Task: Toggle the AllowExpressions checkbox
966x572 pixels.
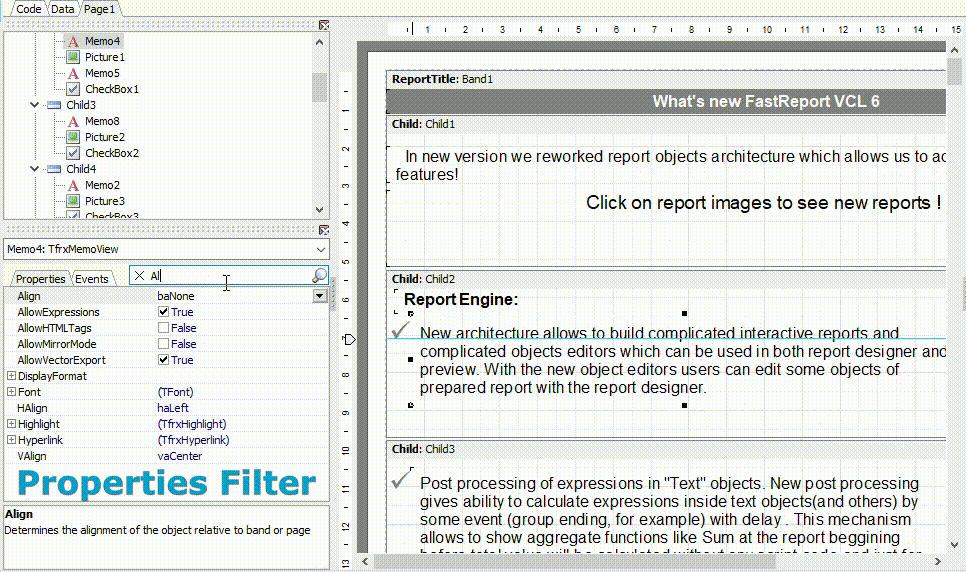Action: coord(164,312)
